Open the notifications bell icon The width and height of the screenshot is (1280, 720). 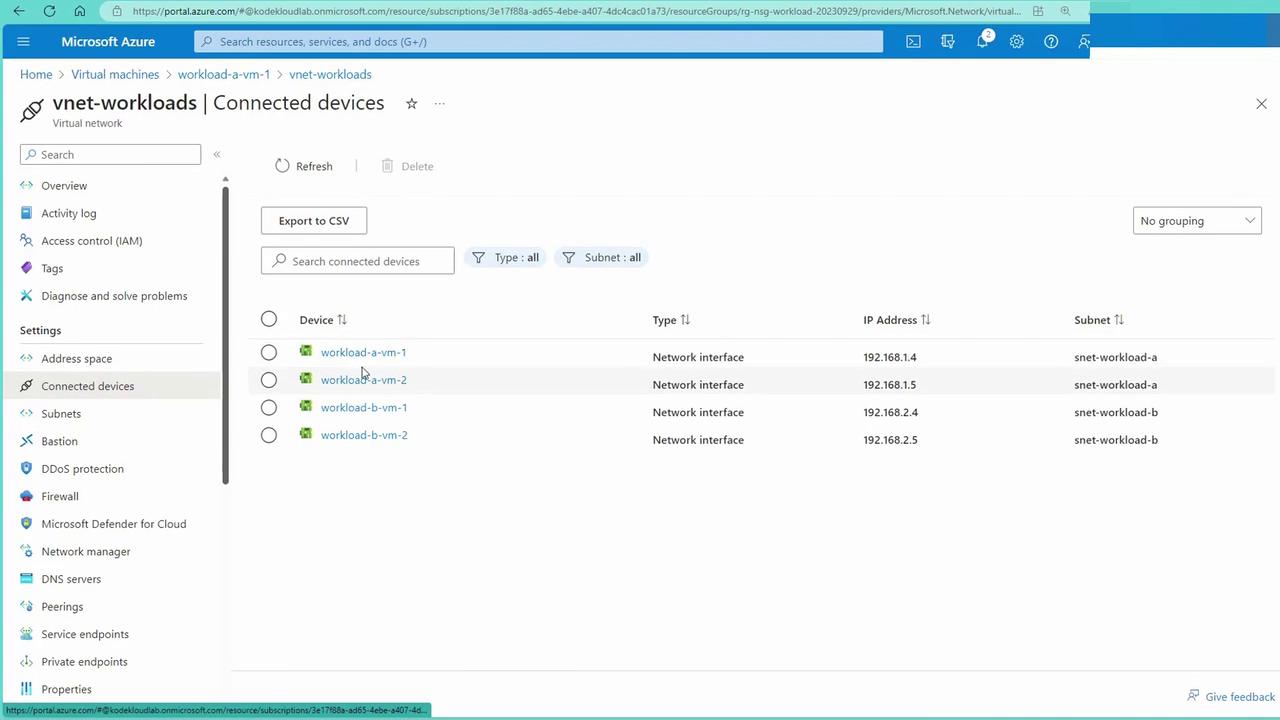(982, 42)
